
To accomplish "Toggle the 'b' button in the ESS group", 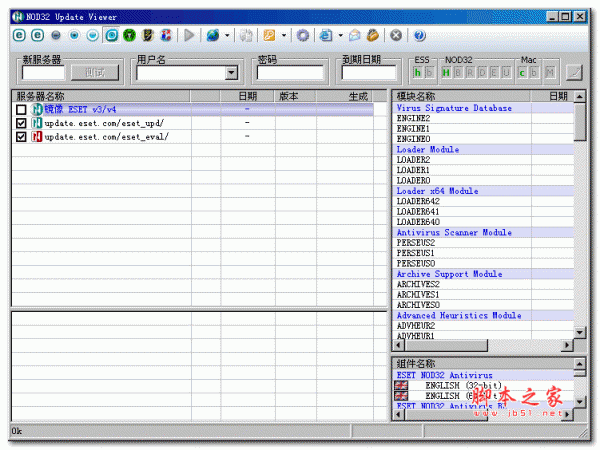I will click(x=429, y=72).
